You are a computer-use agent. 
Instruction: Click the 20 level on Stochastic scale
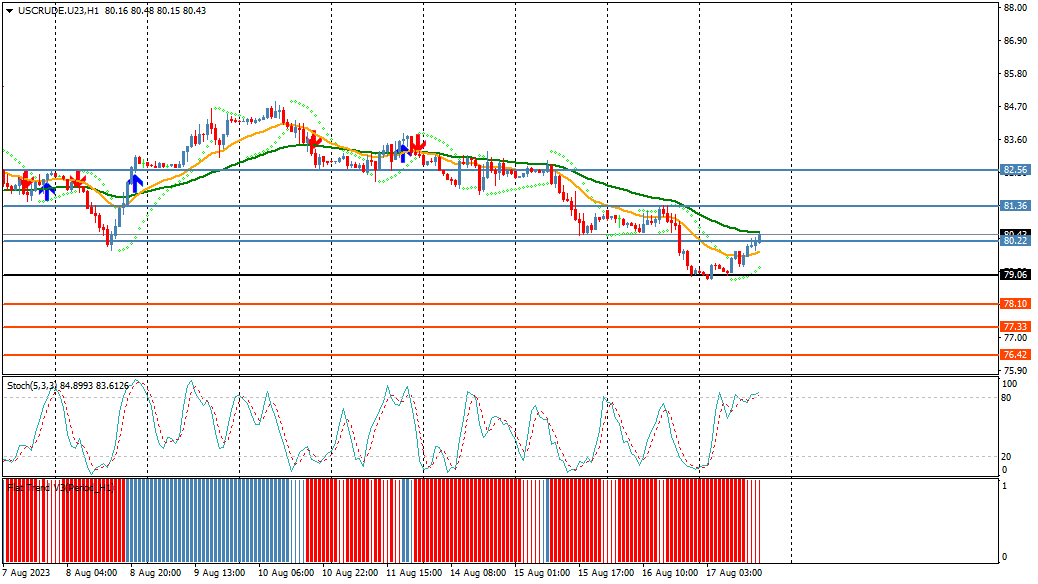tap(1006, 457)
